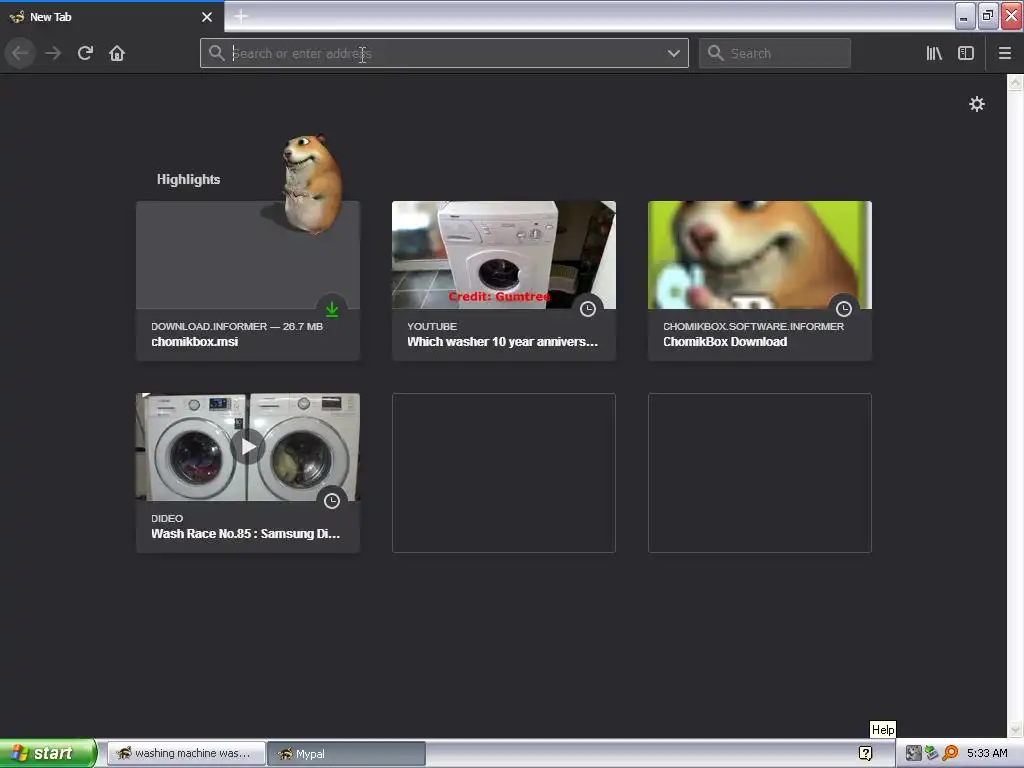Click the CHOMIKBOX.SOFTWARE.INFORMER source label
Image resolution: width=1024 pixels, height=768 pixels.
coord(754,327)
